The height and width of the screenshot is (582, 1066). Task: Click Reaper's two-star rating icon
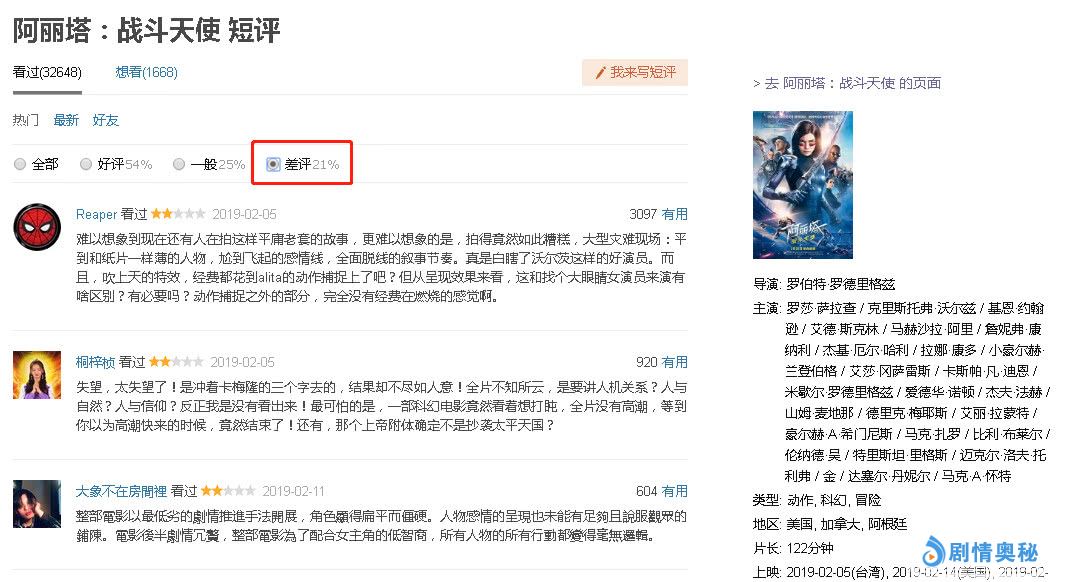[178, 214]
